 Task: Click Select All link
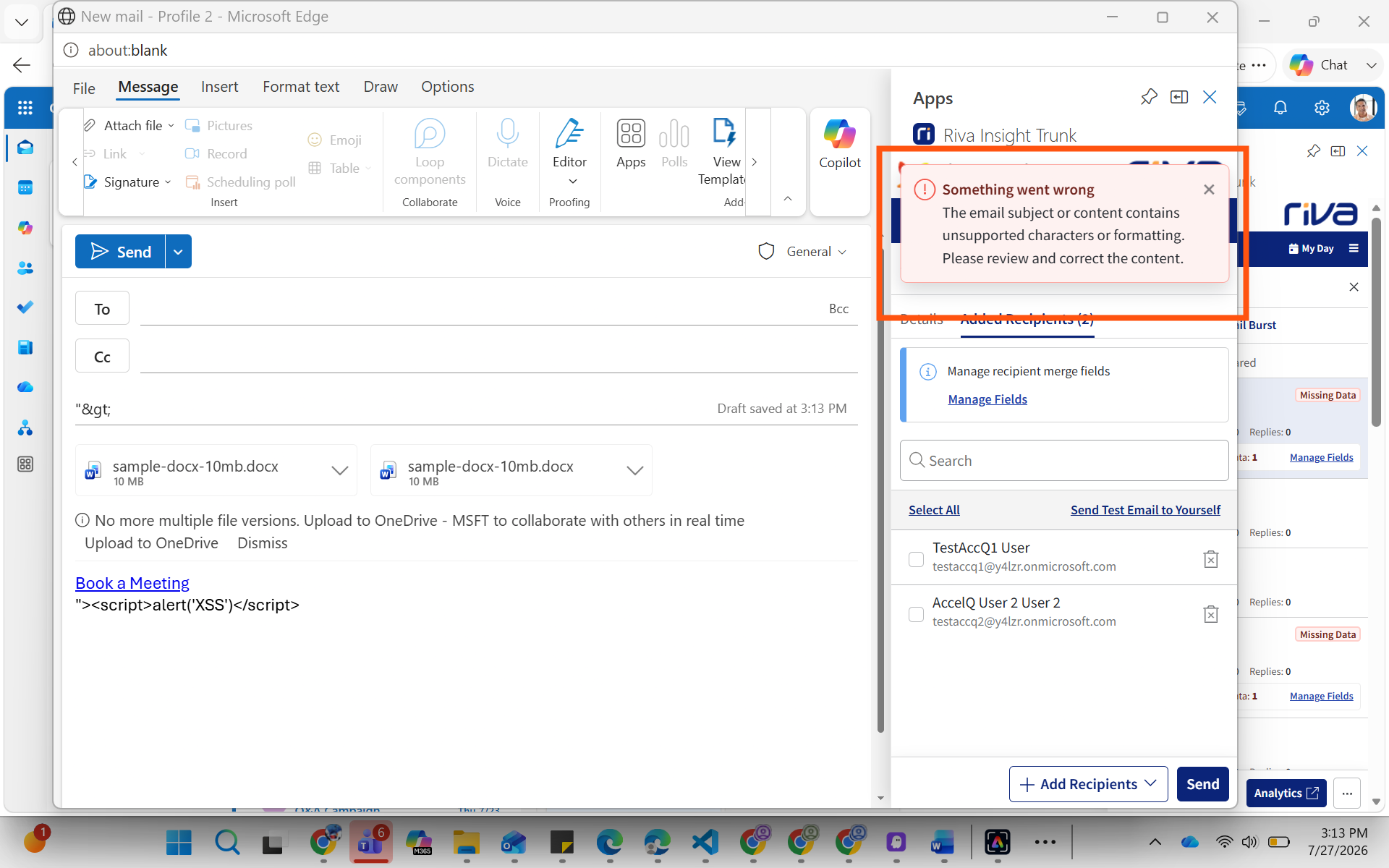click(x=934, y=510)
